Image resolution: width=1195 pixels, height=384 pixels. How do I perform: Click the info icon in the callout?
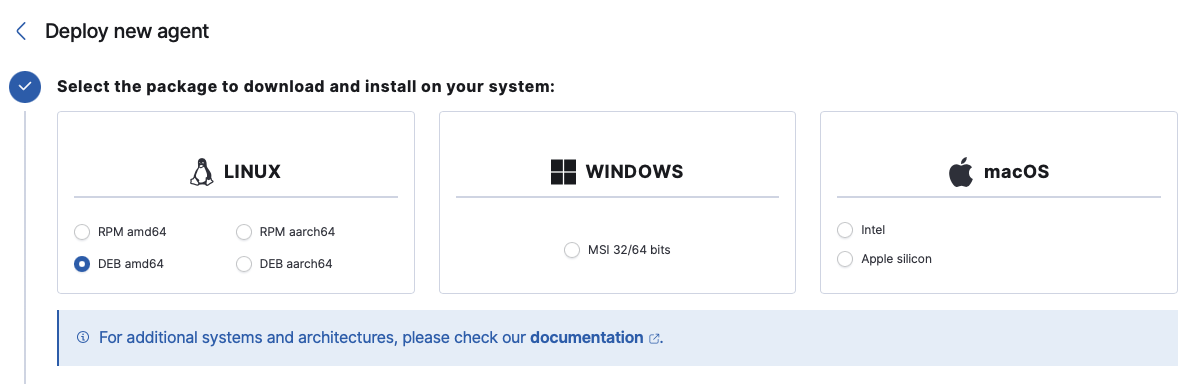pos(83,338)
